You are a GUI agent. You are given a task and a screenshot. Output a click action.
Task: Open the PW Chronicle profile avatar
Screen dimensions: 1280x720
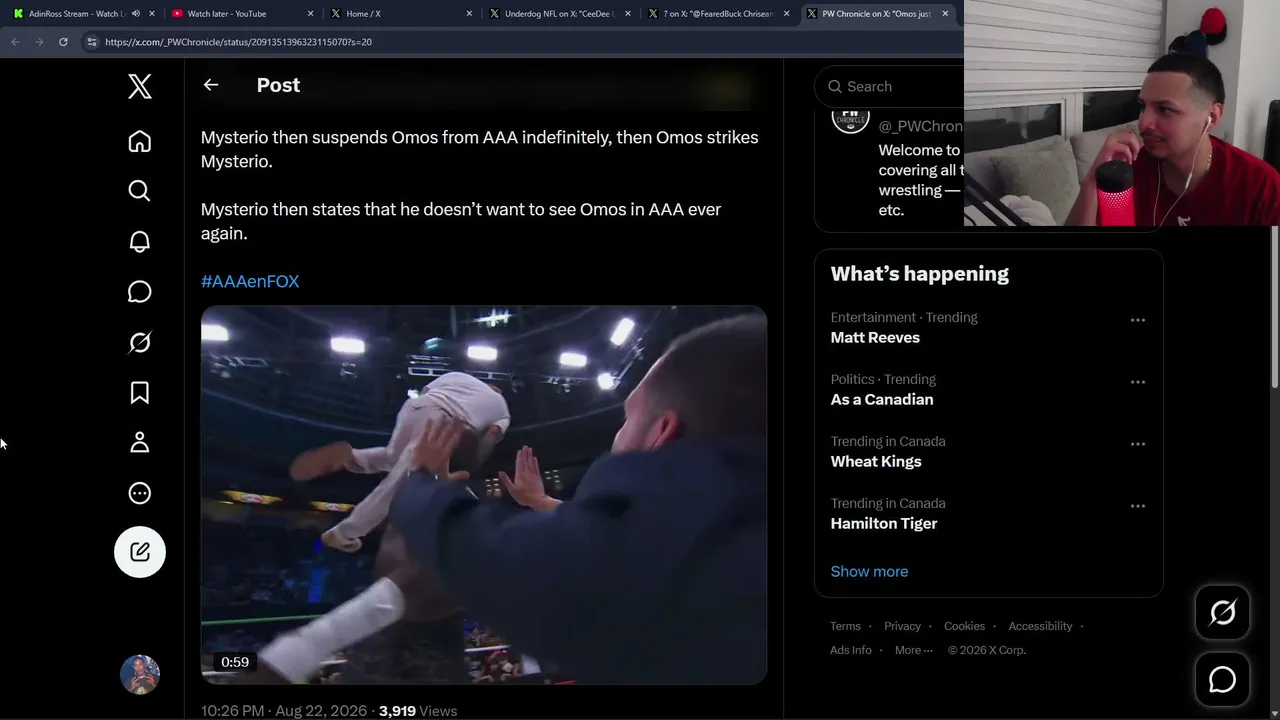coord(850,118)
